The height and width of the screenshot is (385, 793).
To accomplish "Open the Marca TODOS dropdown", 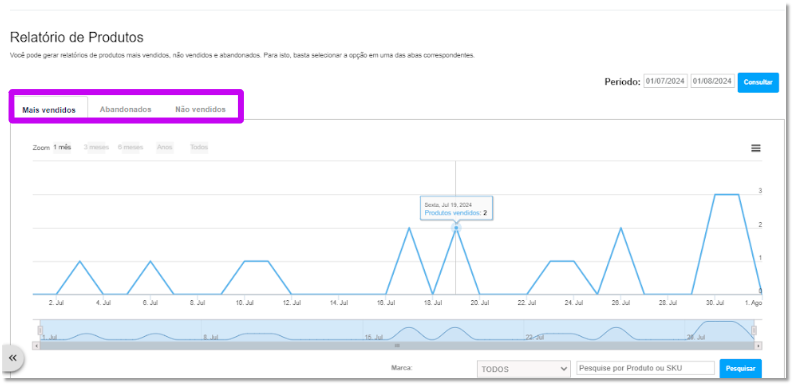I will click(523, 369).
